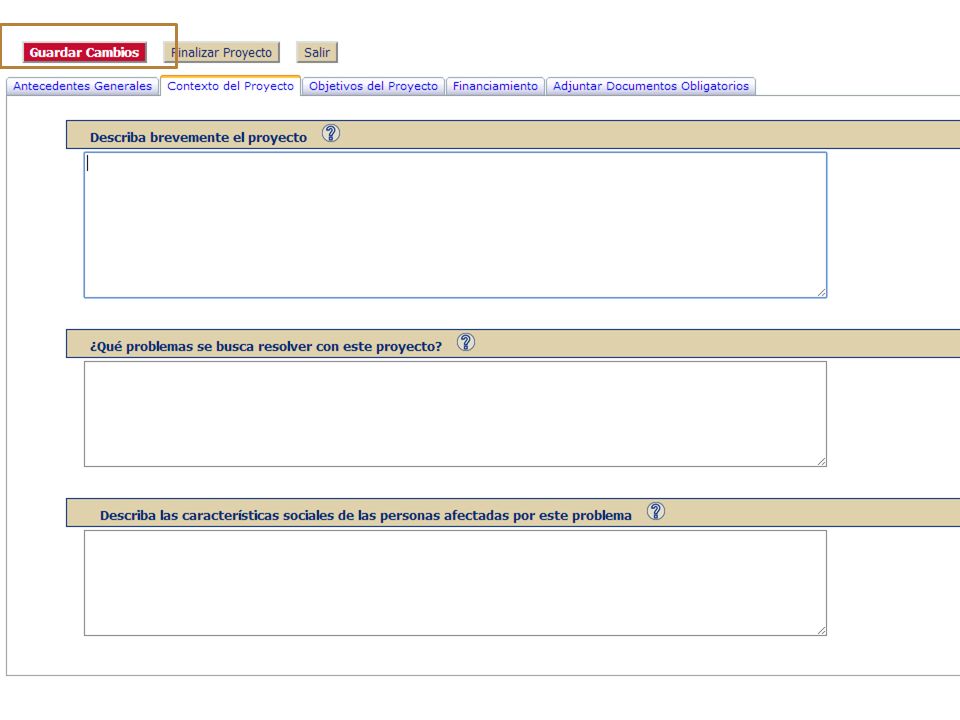
Task: Click the heading 'Describa brevemente el proyecto'
Action: [x=198, y=138]
